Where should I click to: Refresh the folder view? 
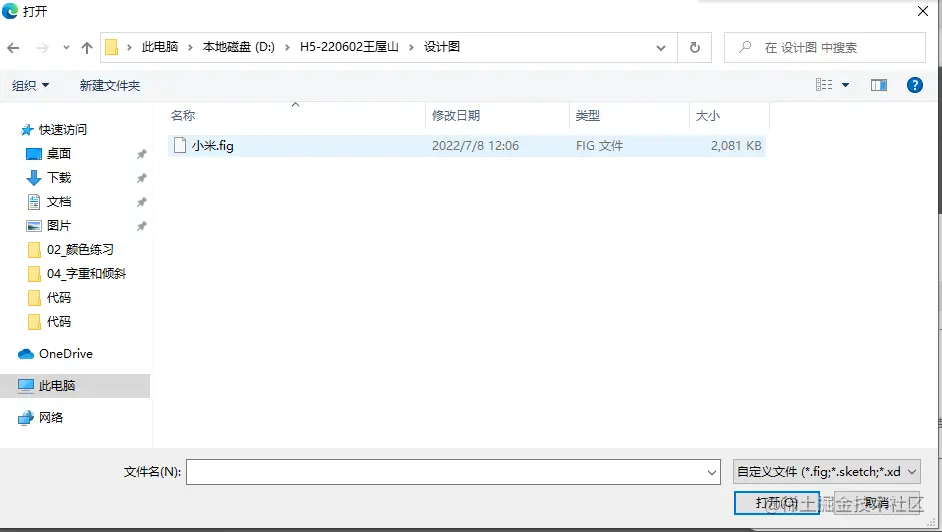[694, 47]
